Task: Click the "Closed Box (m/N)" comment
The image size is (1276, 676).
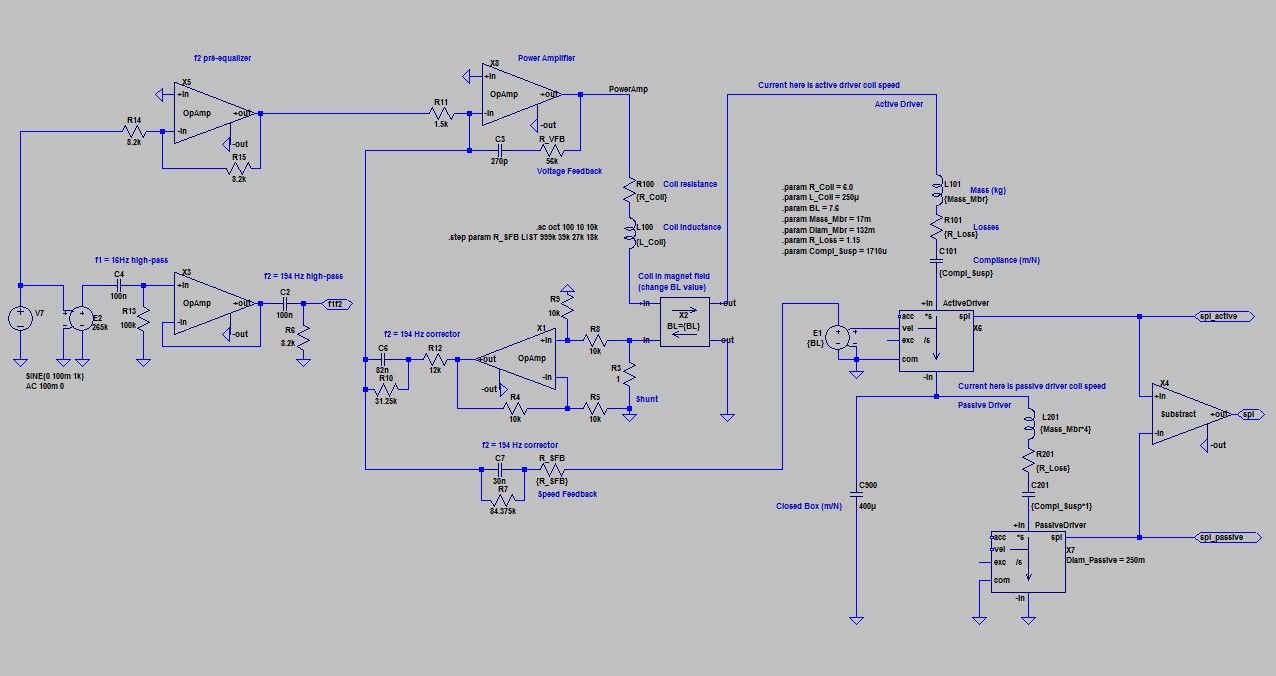Action: (x=809, y=506)
